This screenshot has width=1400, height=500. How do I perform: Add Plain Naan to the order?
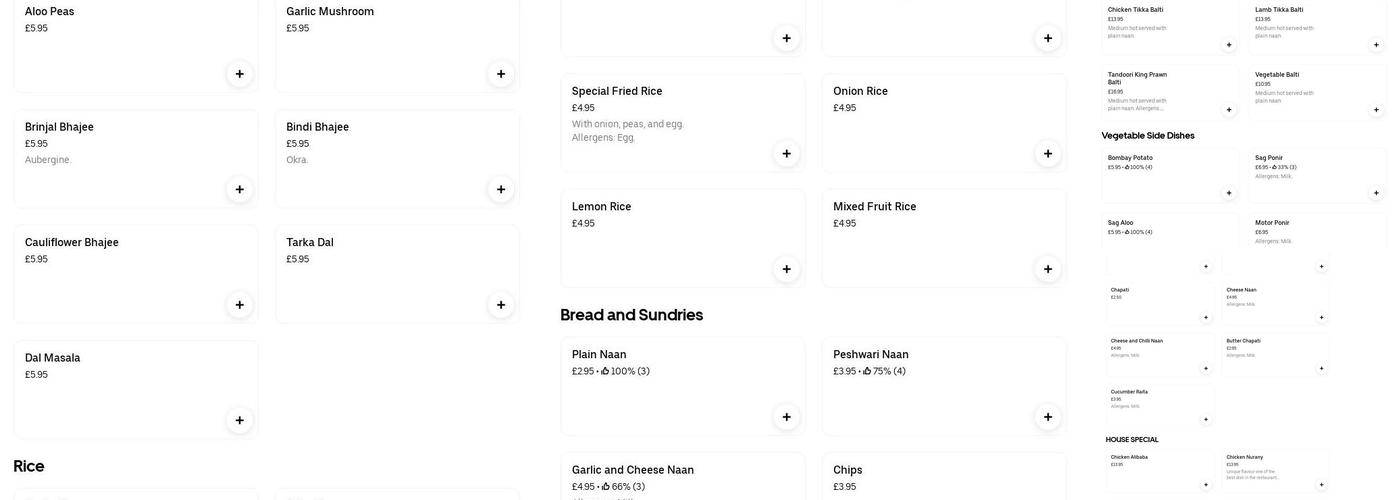(786, 417)
